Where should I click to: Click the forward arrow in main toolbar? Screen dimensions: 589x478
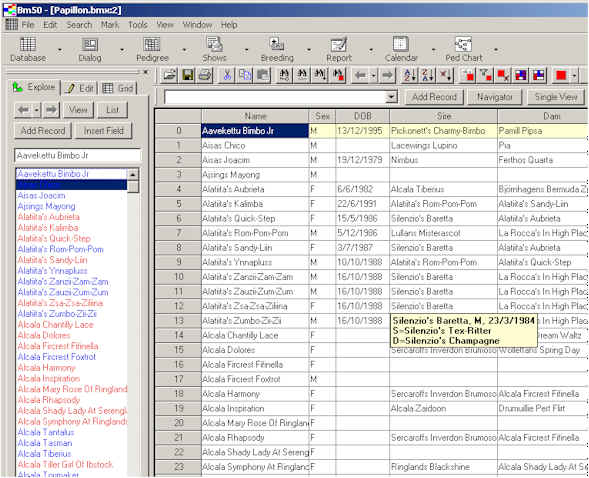tap(387, 75)
